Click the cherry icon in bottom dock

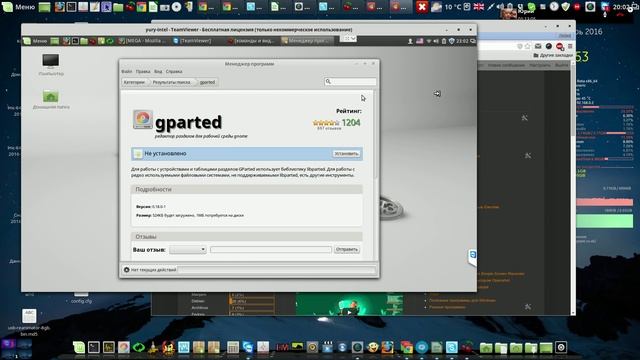[467, 347]
